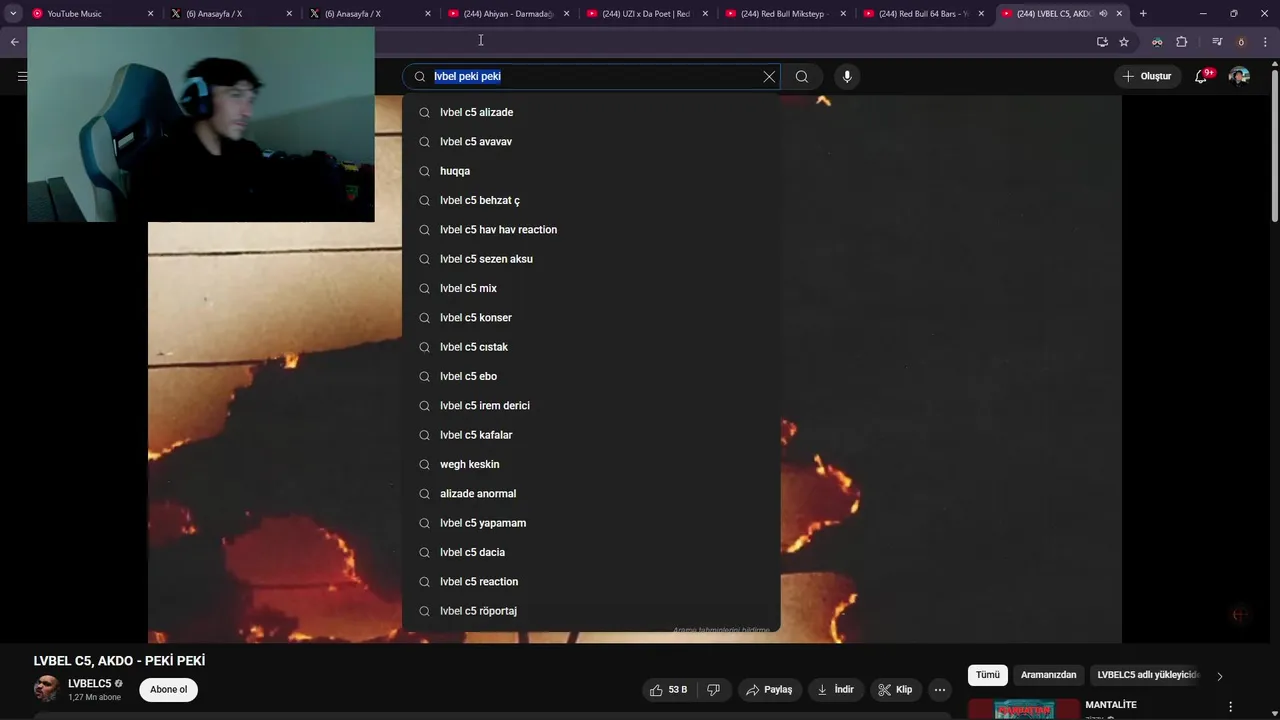Viewport: 1280px width, 720px height.
Task: Select suggestion 'lvbel c5 sezen aksu'
Action: [591, 259]
